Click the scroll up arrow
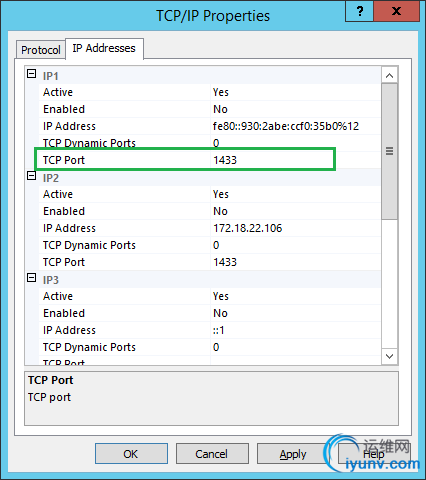426x480 pixels. tap(389, 76)
